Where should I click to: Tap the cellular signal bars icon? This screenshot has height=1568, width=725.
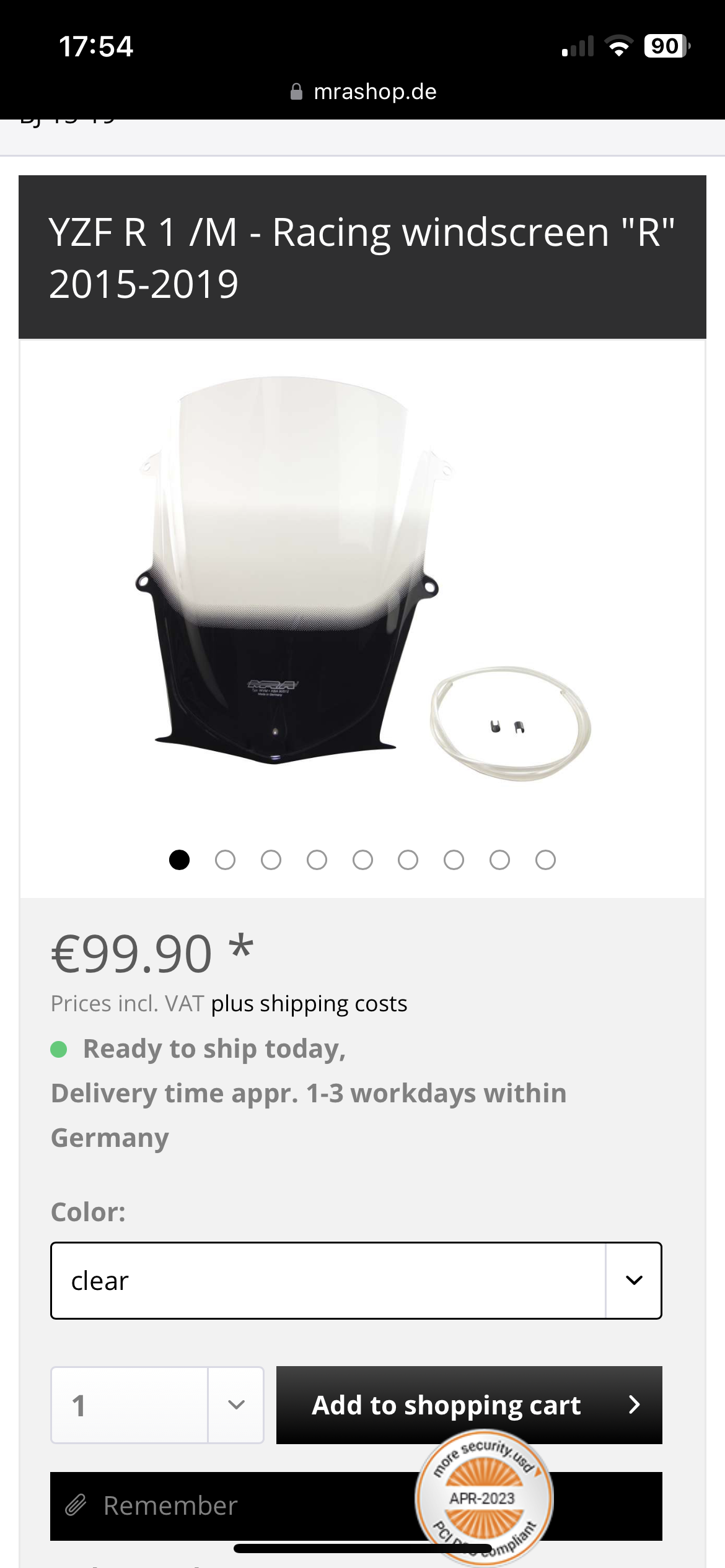578,46
